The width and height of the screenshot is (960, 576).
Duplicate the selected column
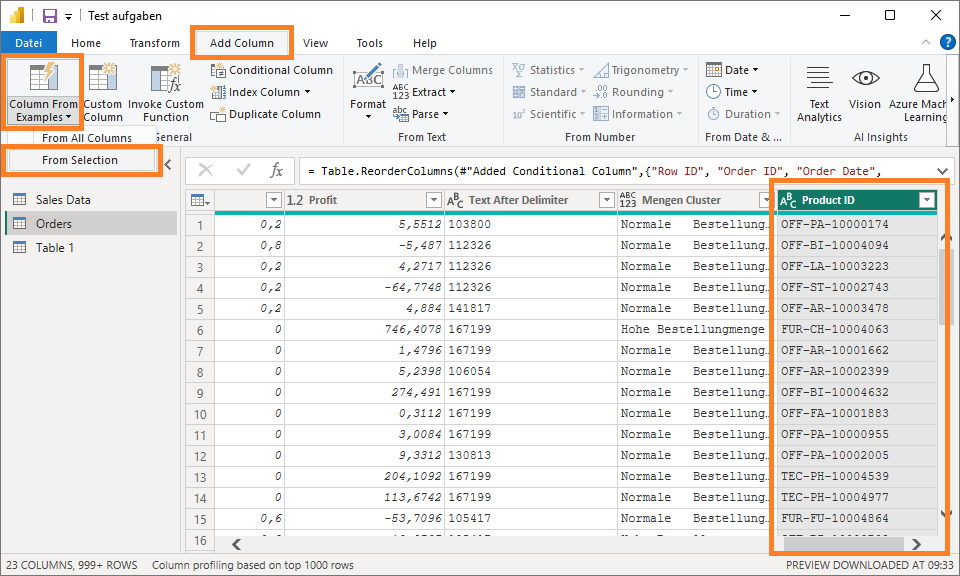[266, 114]
